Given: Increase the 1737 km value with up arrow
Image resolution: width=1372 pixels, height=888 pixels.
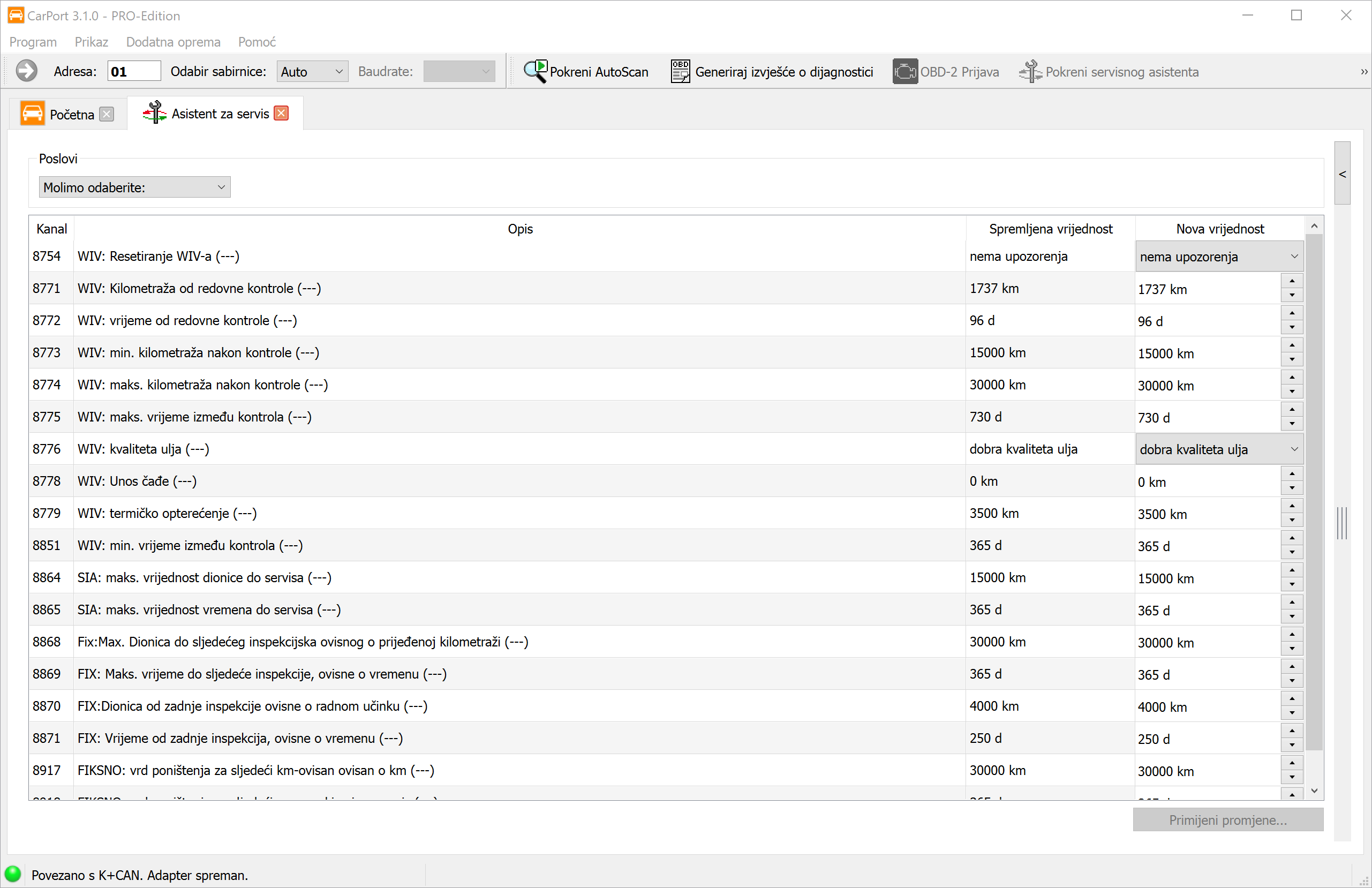Looking at the screenshot, I should click(x=1292, y=281).
